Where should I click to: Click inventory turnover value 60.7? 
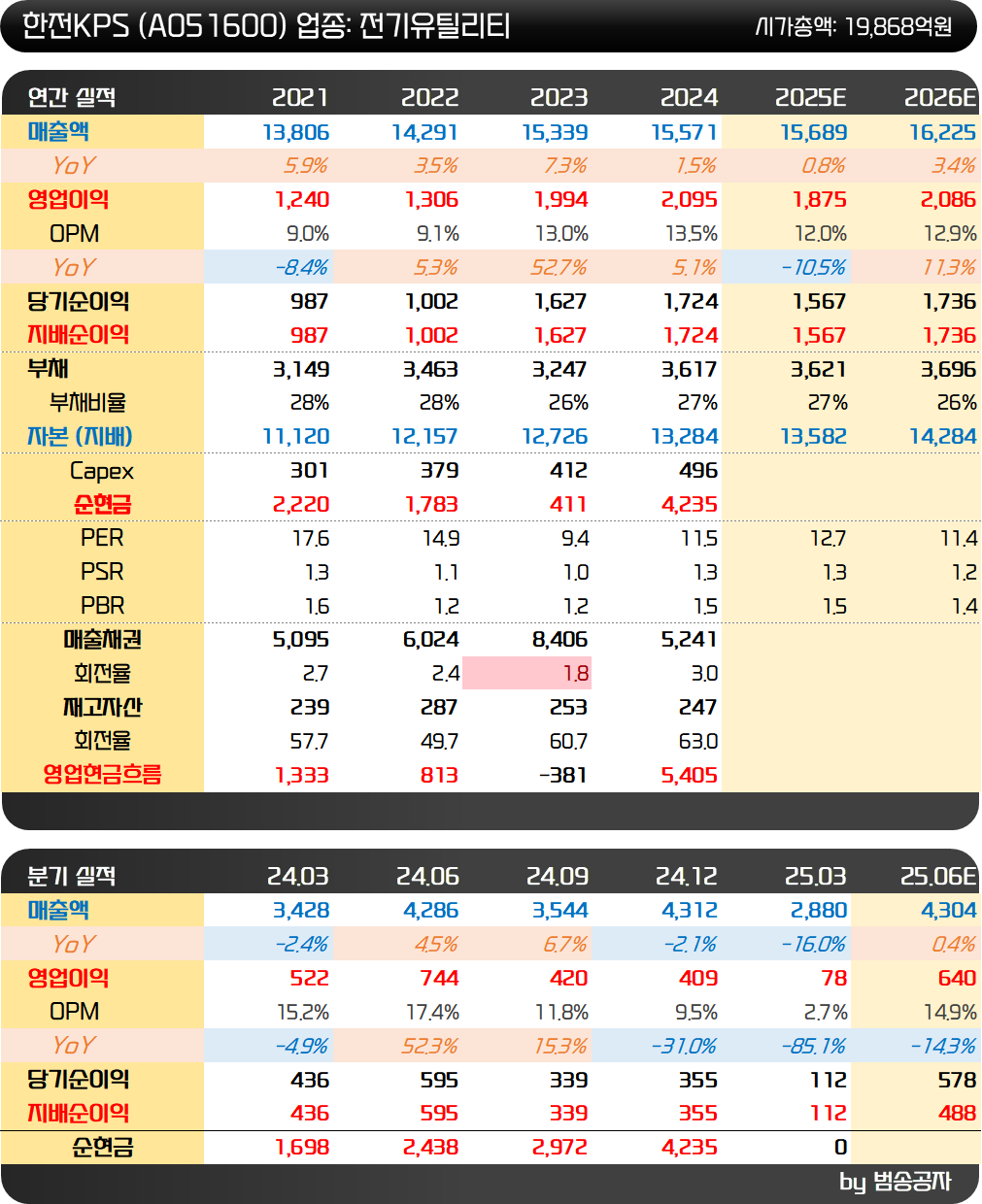[x=568, y=741]
